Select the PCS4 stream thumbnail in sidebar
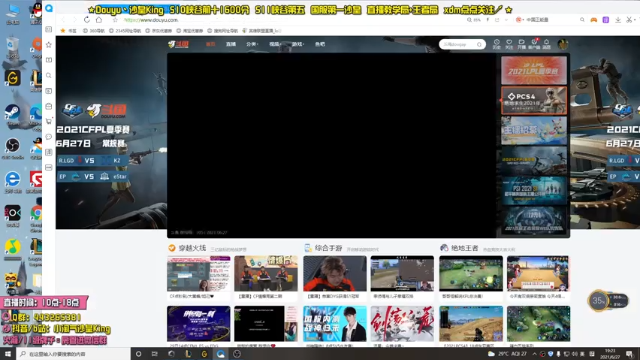 coord(534,100)
